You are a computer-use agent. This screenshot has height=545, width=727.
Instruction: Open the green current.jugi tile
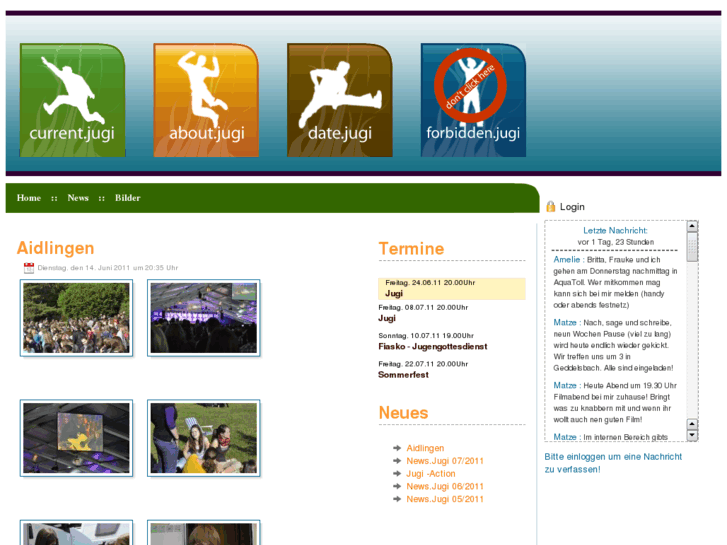coord(72,100)
